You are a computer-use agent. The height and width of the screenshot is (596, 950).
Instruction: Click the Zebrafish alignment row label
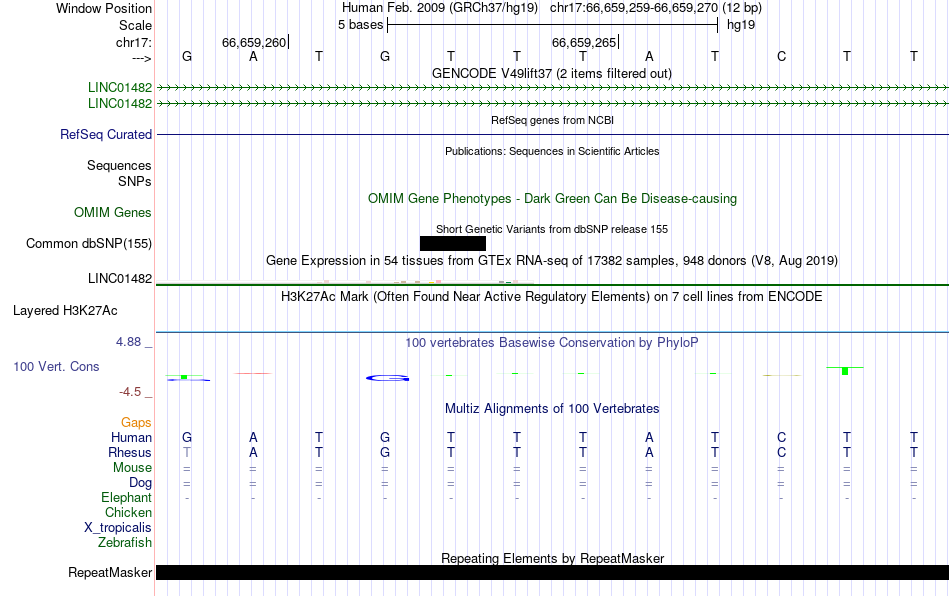[x=125, y=542]
